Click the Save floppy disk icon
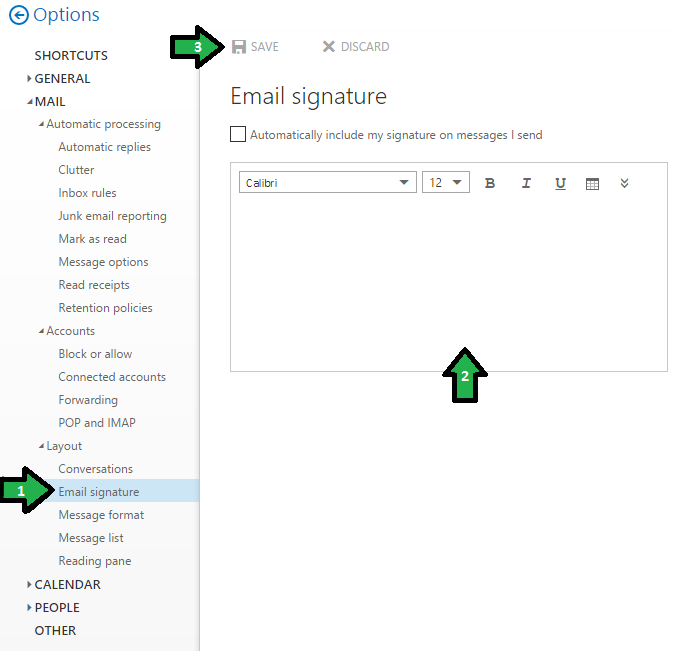Image resolution: width=675 pixels, height=651 pixels. (239, 47)
